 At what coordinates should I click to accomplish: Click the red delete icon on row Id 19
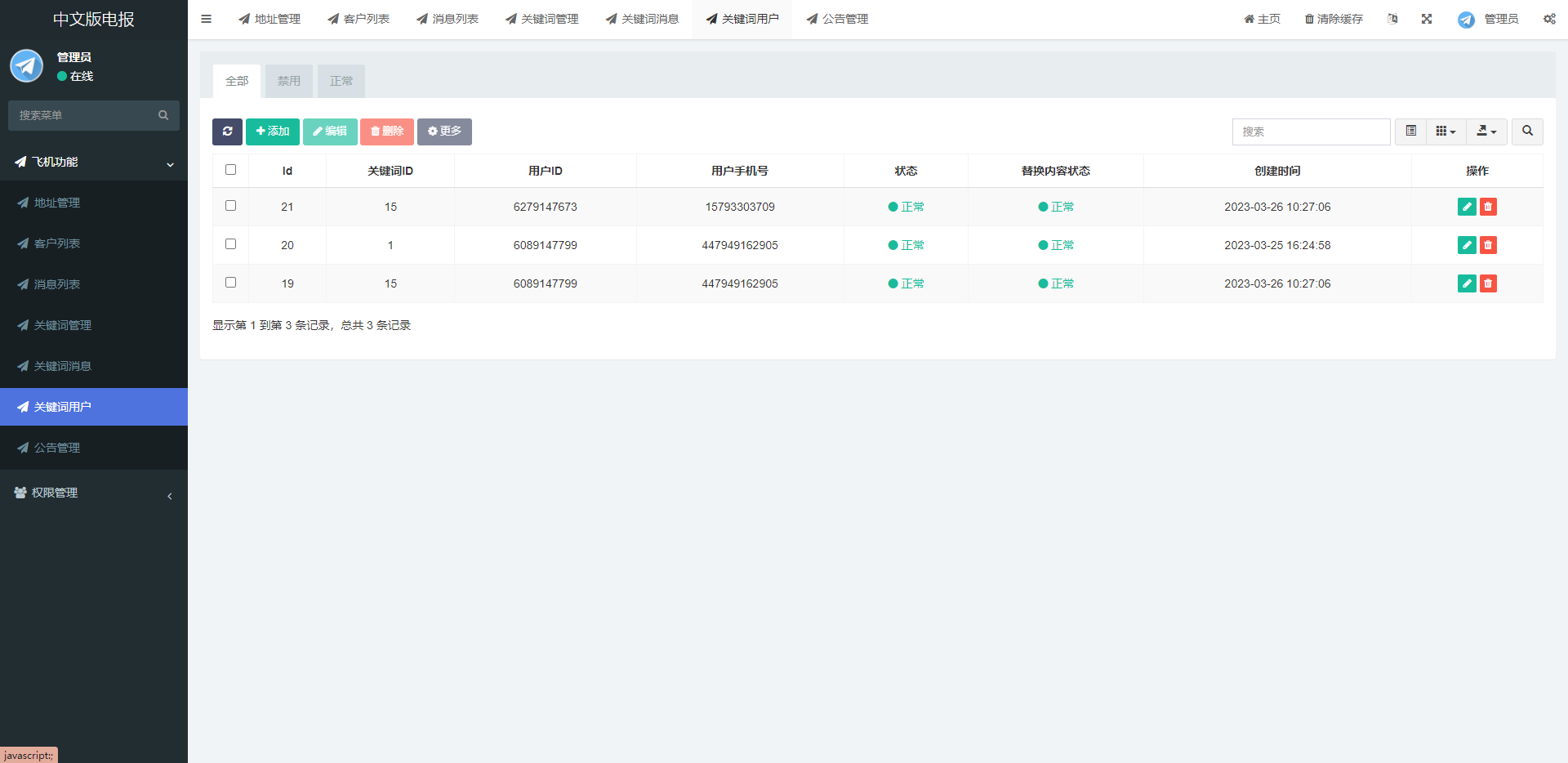[1488, 283]
